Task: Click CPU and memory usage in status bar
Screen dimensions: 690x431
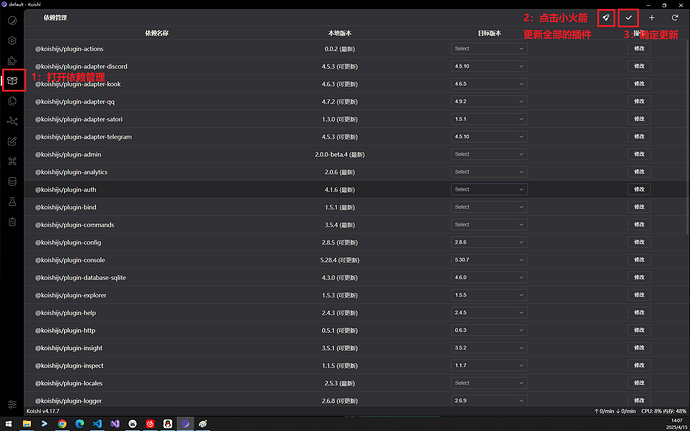Action: click(x=664, y=411)
